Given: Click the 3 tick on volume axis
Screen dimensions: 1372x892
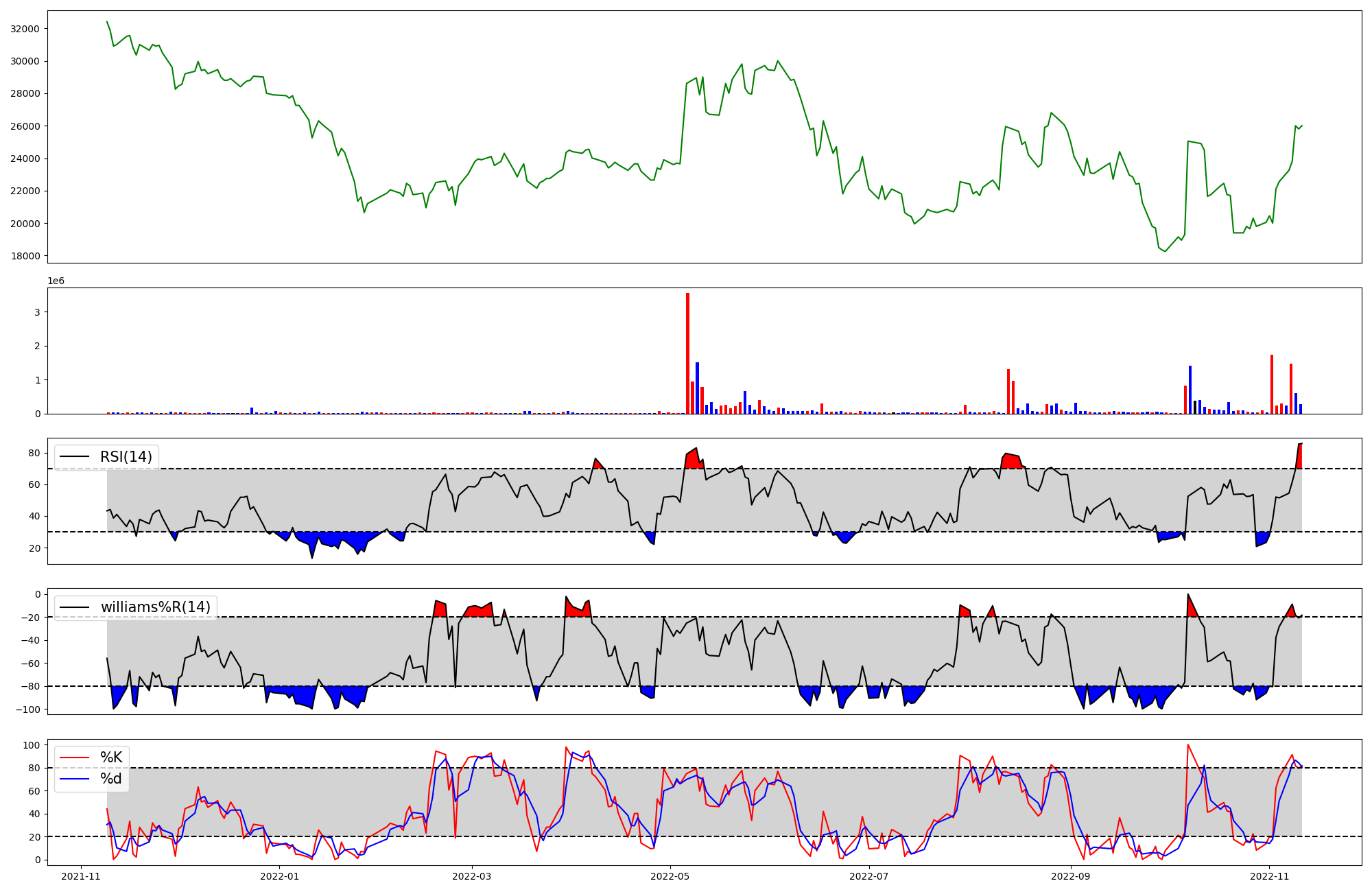Looking at the screenshot, I should click(38, 312).
